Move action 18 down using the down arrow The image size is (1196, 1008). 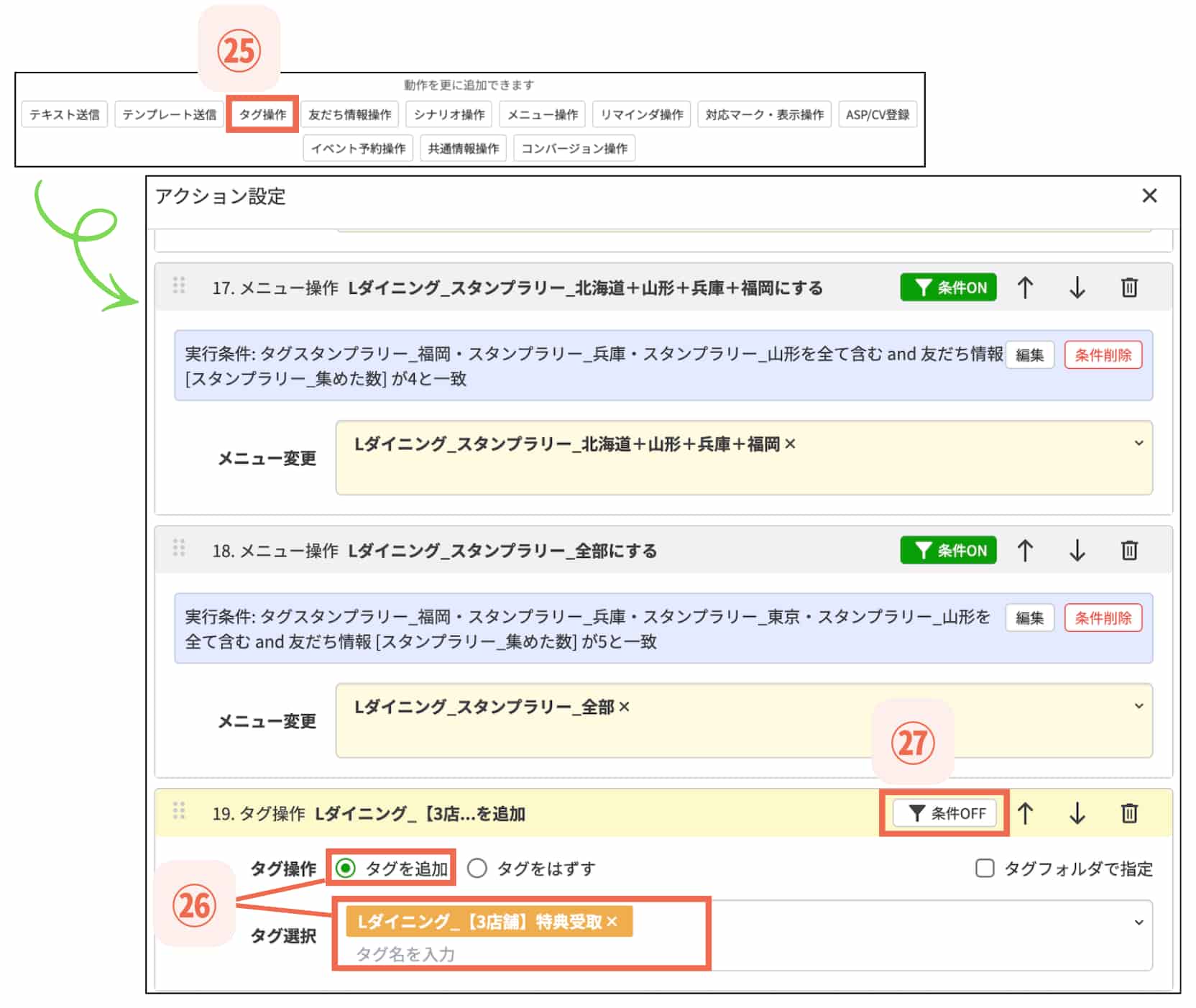tap(1077, 551)
